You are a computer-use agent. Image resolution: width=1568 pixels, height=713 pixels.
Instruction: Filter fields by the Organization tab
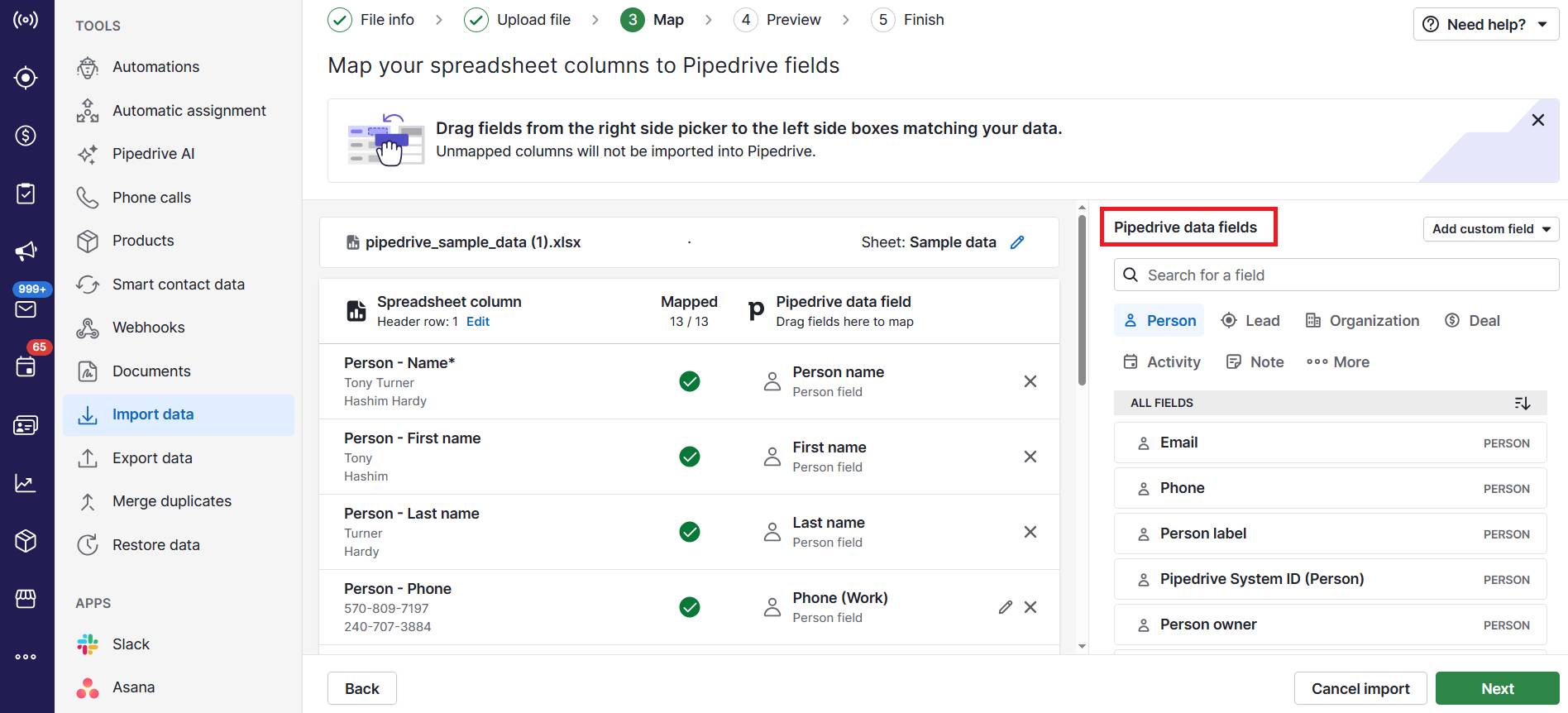click(x=1362, y=321)
